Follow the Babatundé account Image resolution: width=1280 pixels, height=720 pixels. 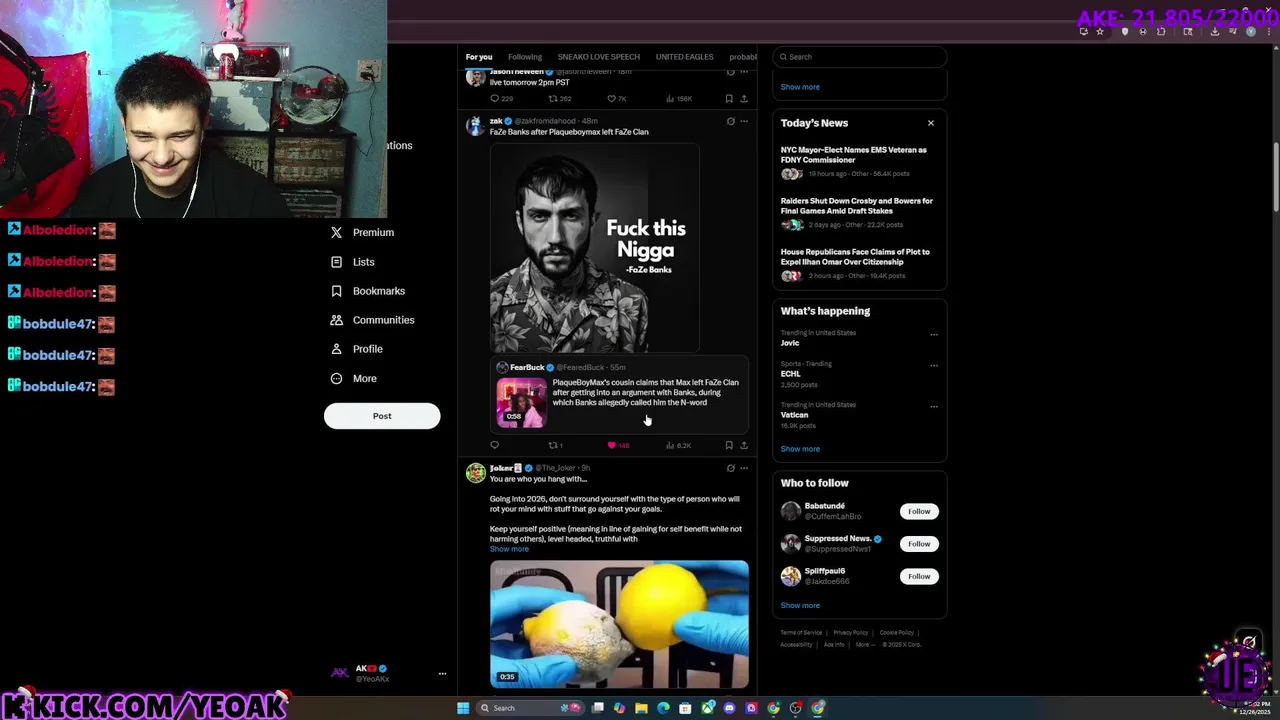(x=919, y=511)
